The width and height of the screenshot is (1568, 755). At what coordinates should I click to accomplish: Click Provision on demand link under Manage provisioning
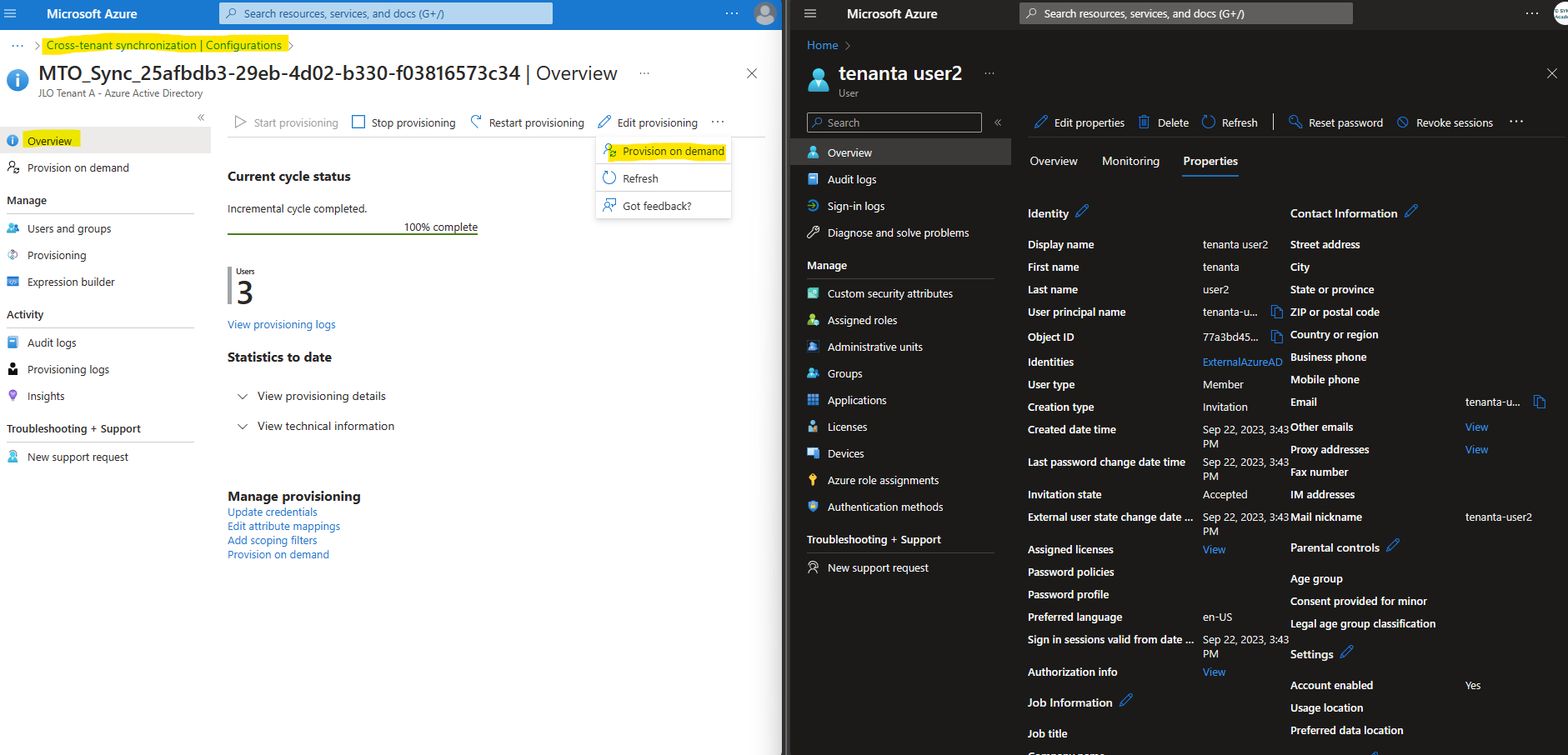point(278,555)
